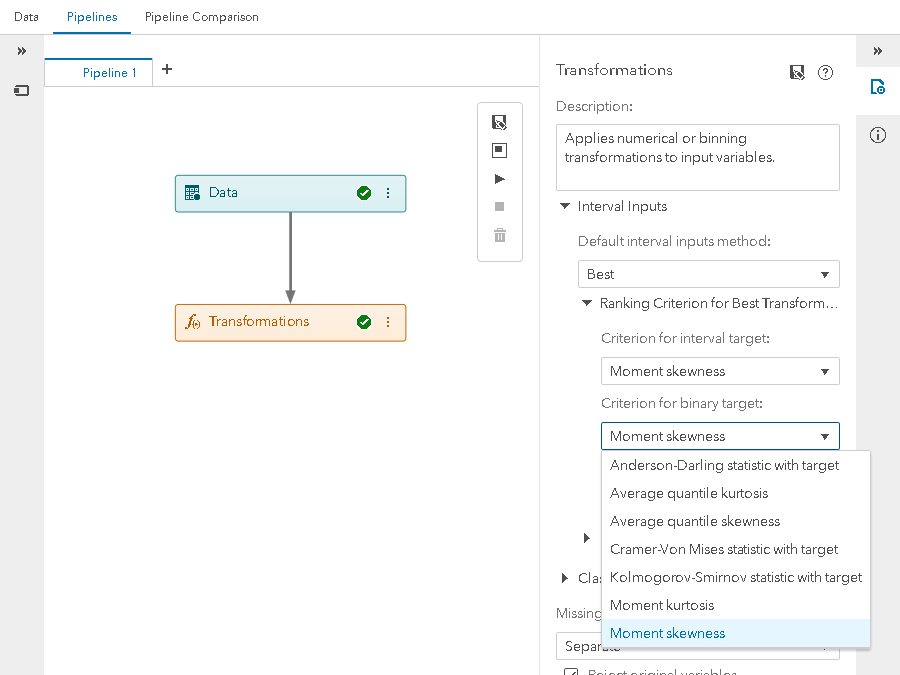Collapse the left panel with double chevron
Image resolution: width=900 pixels, height=675 pixels.
click(x=20, y=51)
